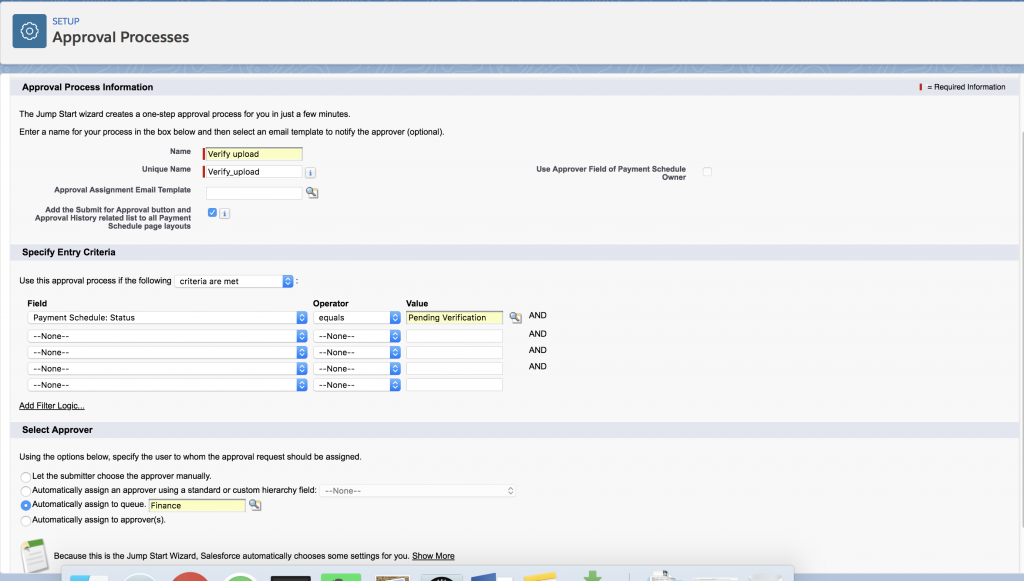Click the info icon beside Unique Name
This screenshot has height=581, width=1024.
pos(310,172)
